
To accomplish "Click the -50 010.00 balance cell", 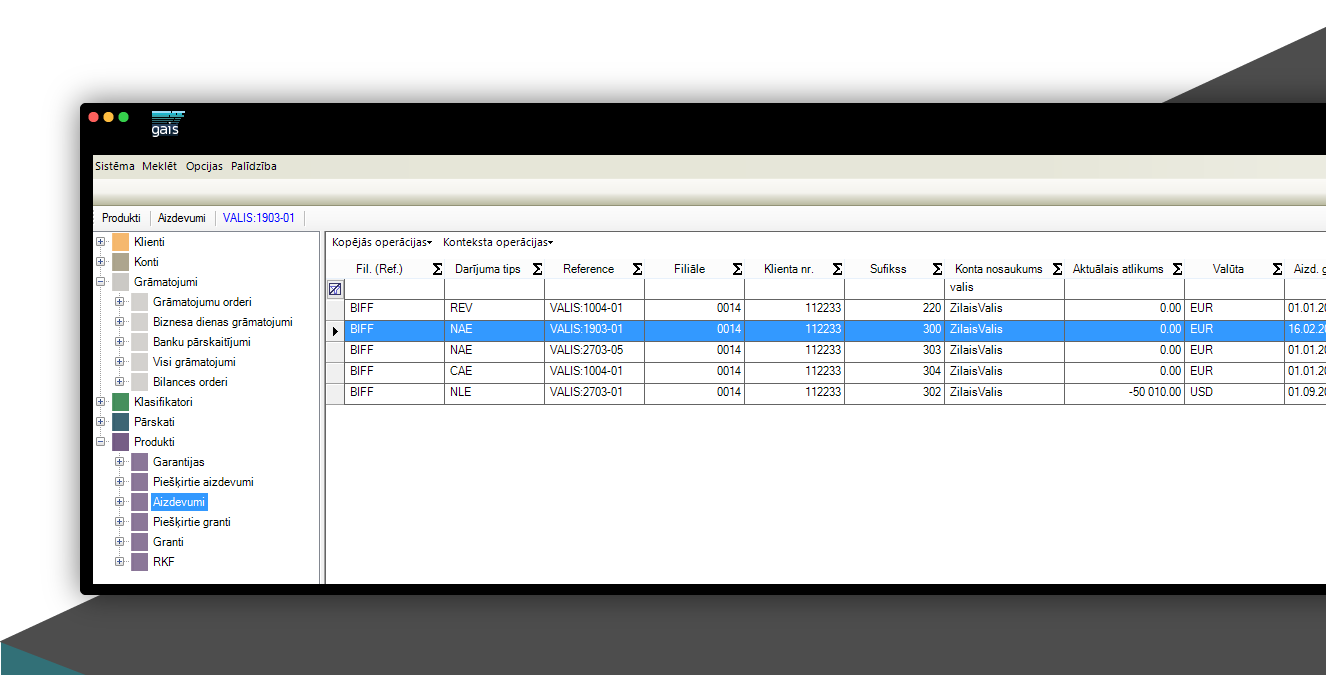I will [1124, 393].
